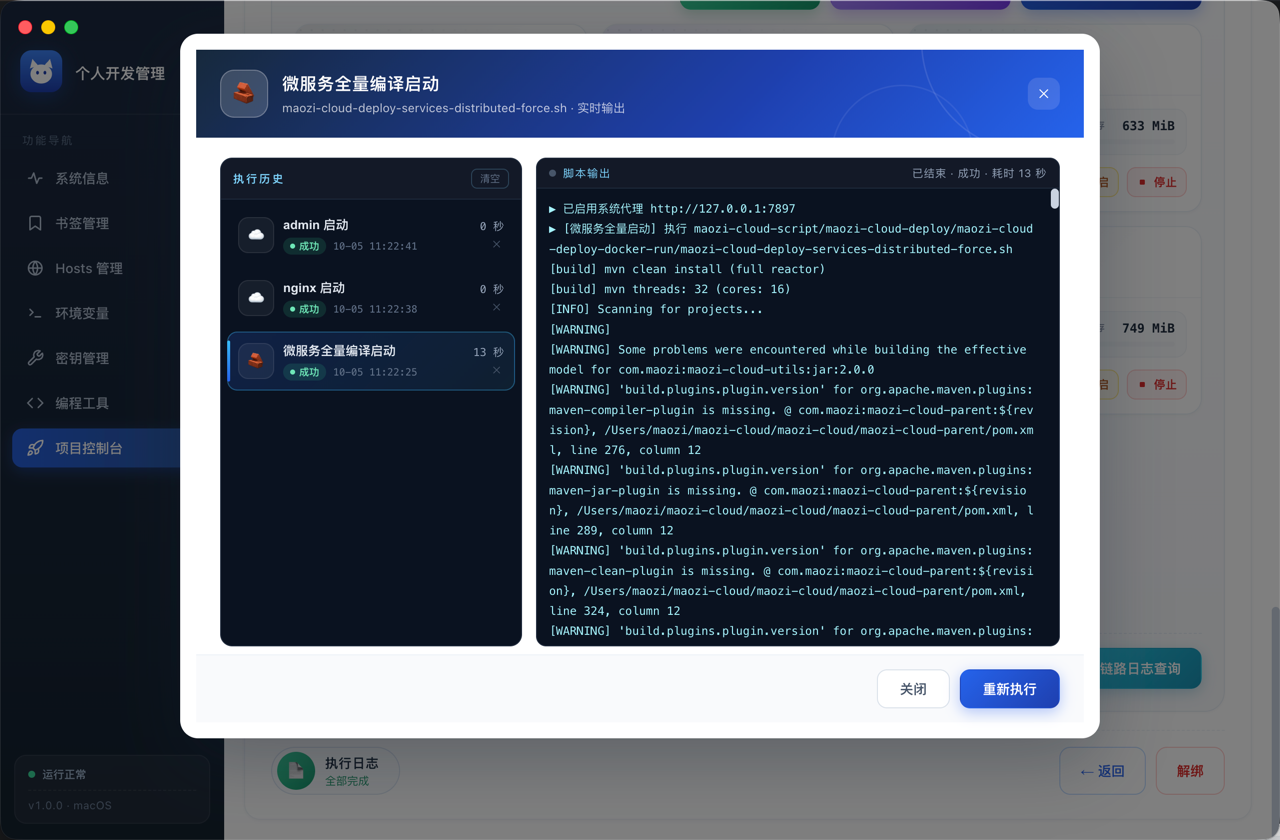
Task: Click the 书签管理 bookmark icon
Action: (x=35, y=223)
